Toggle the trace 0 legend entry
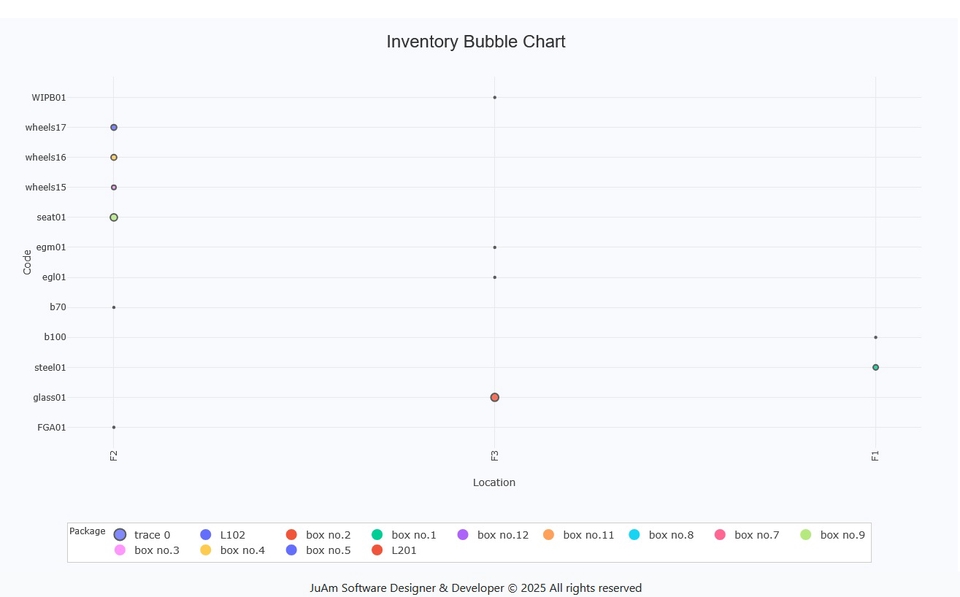This screenshot has height=597, width=960. [151, 535]
